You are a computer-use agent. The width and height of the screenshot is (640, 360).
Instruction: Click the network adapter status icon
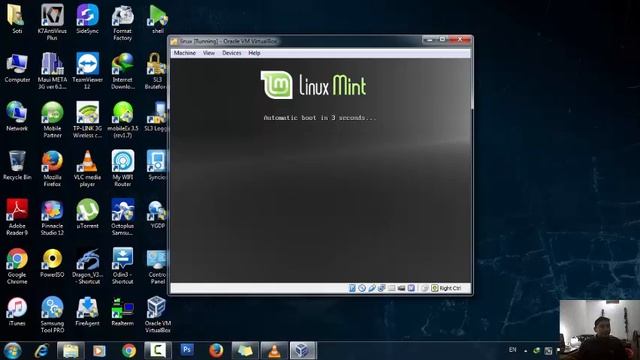tap(382, 288)
